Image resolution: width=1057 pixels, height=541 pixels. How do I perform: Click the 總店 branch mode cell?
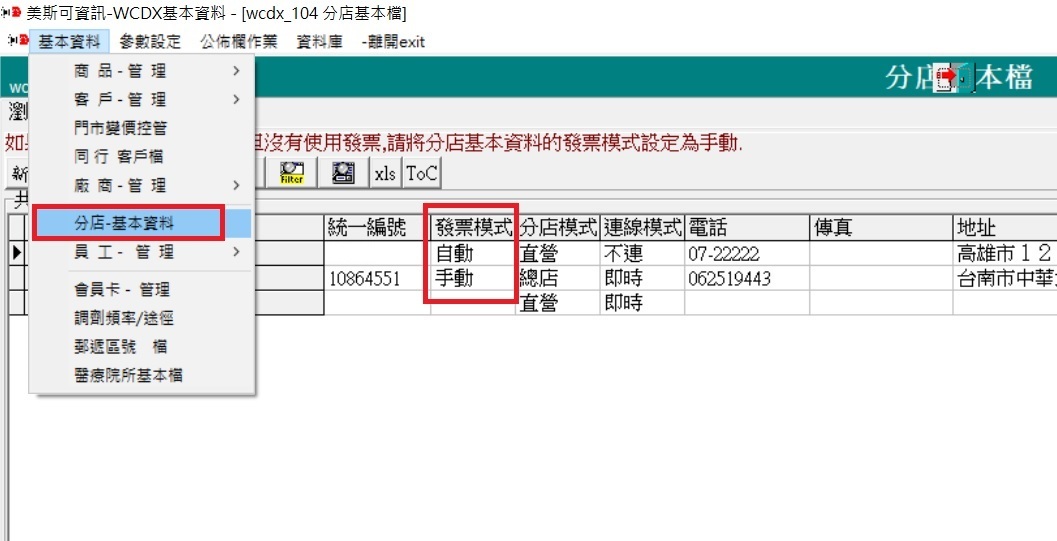[x=558, y=278]
